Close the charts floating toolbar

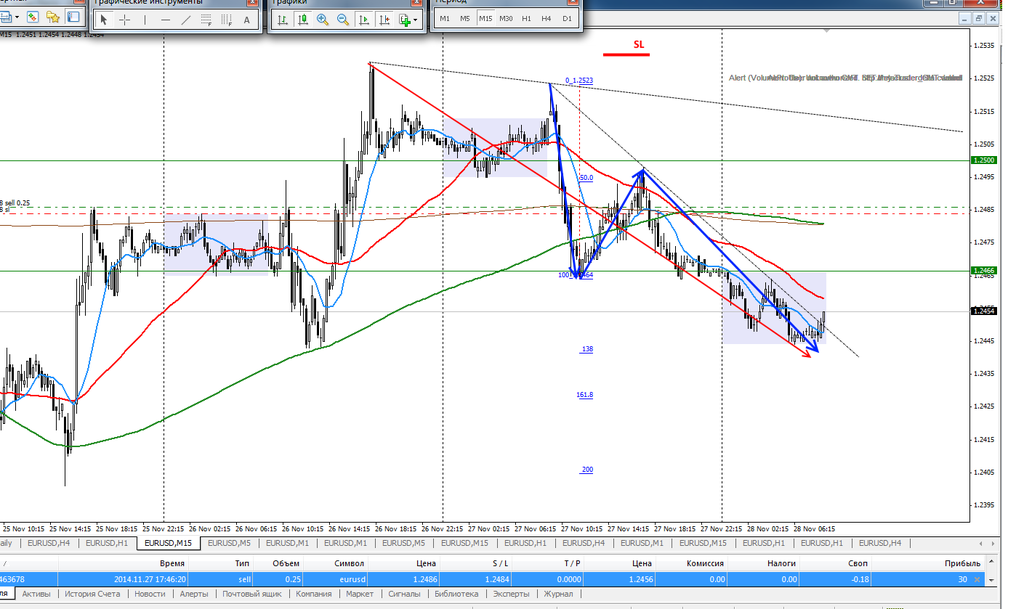click(416, 2)
